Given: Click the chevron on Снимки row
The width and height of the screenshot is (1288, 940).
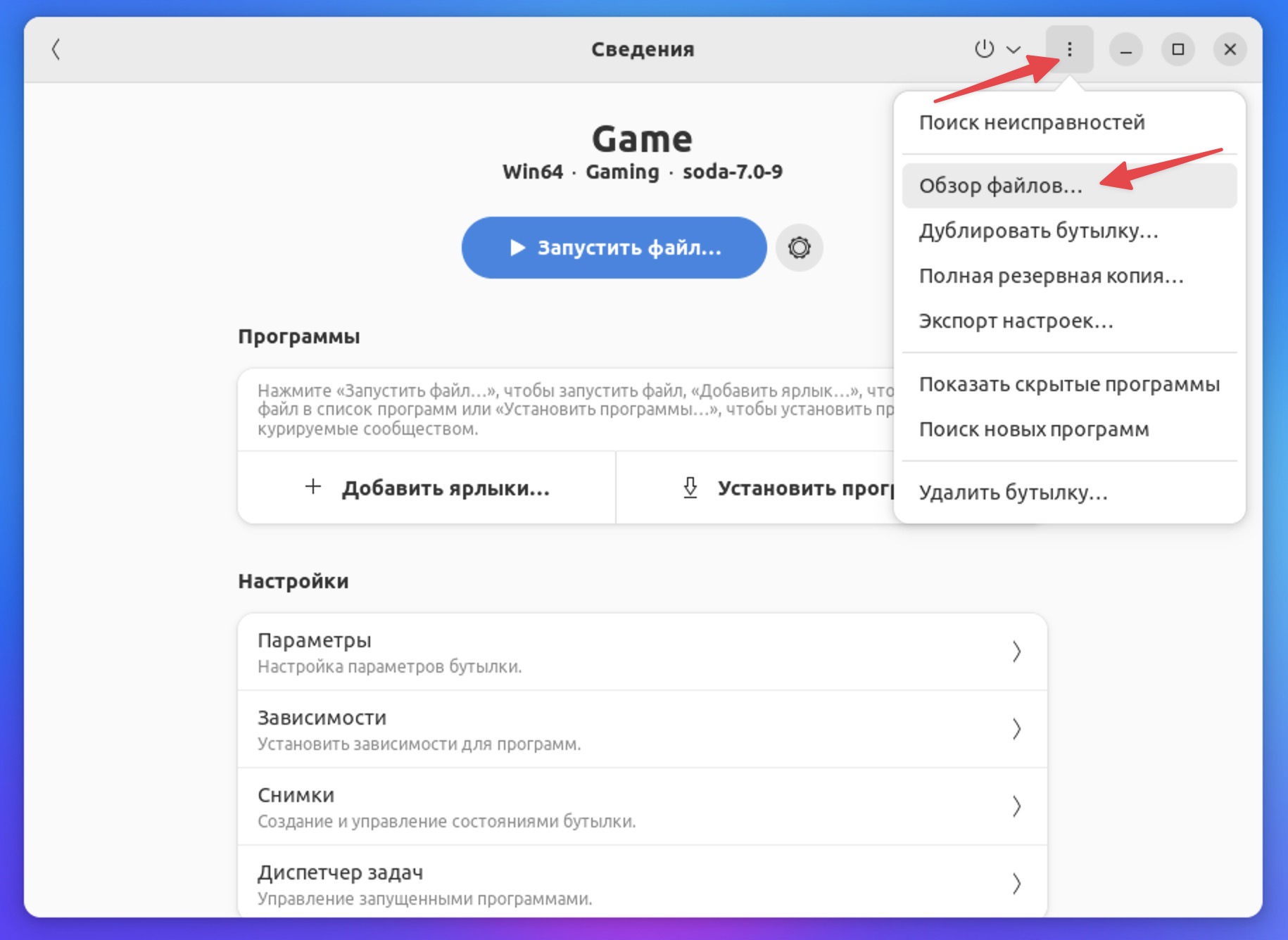Looking at the screenshot, I should [x=1016, y=806].
